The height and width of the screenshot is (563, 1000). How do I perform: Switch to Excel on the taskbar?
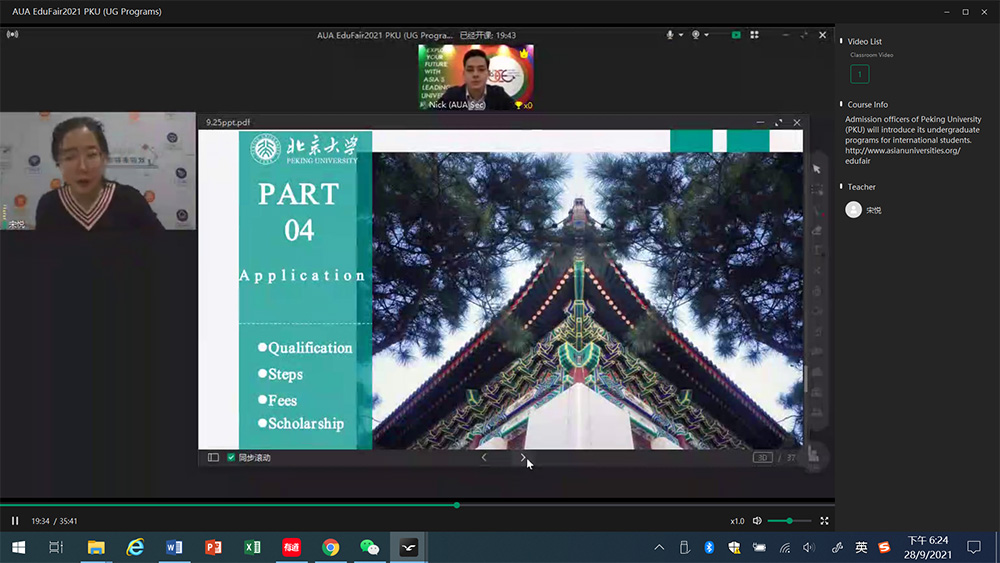point(253,547)
